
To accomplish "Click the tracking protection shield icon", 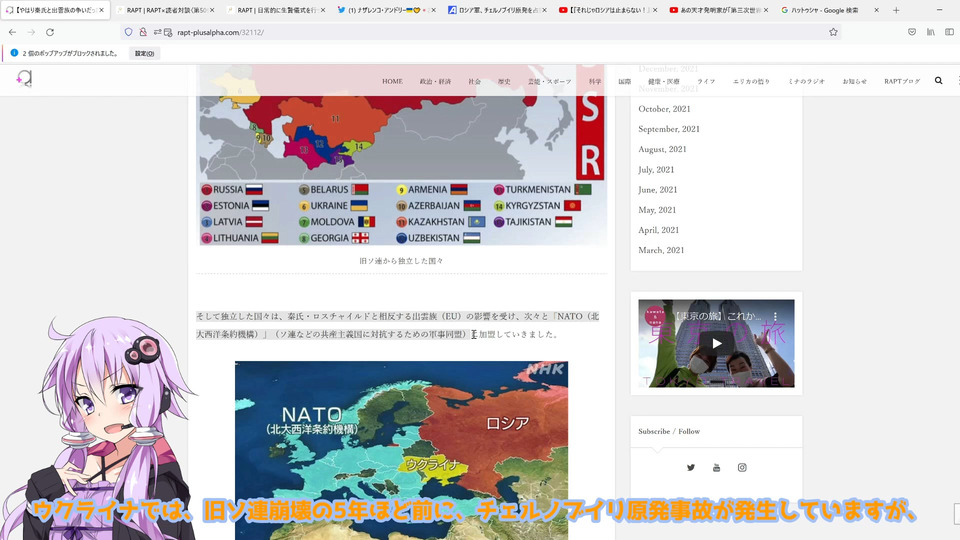I will coord(129,32).
